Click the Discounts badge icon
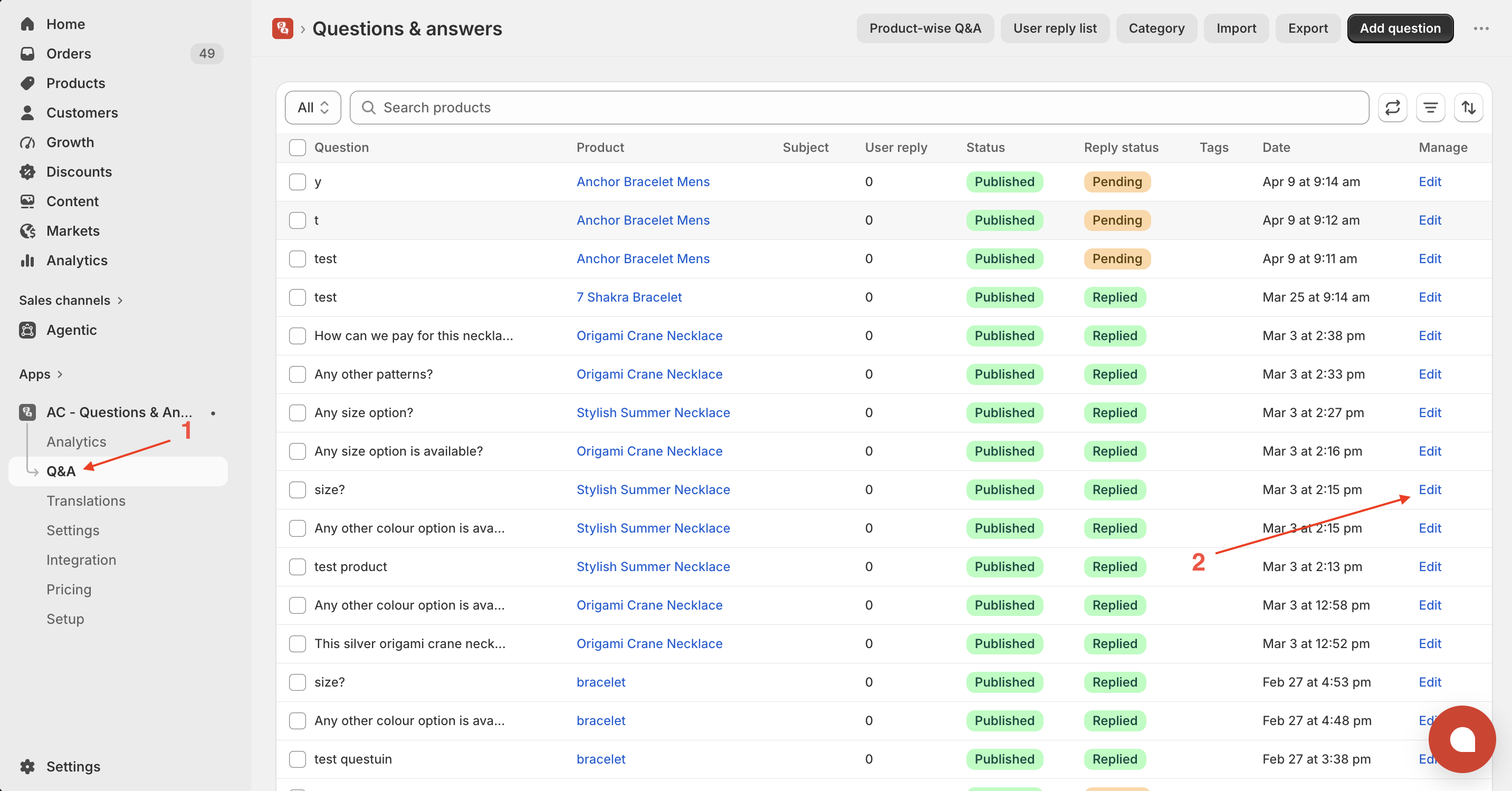Image resolution: width=1512 pixels, height=791 pixels. pos(27,171)
